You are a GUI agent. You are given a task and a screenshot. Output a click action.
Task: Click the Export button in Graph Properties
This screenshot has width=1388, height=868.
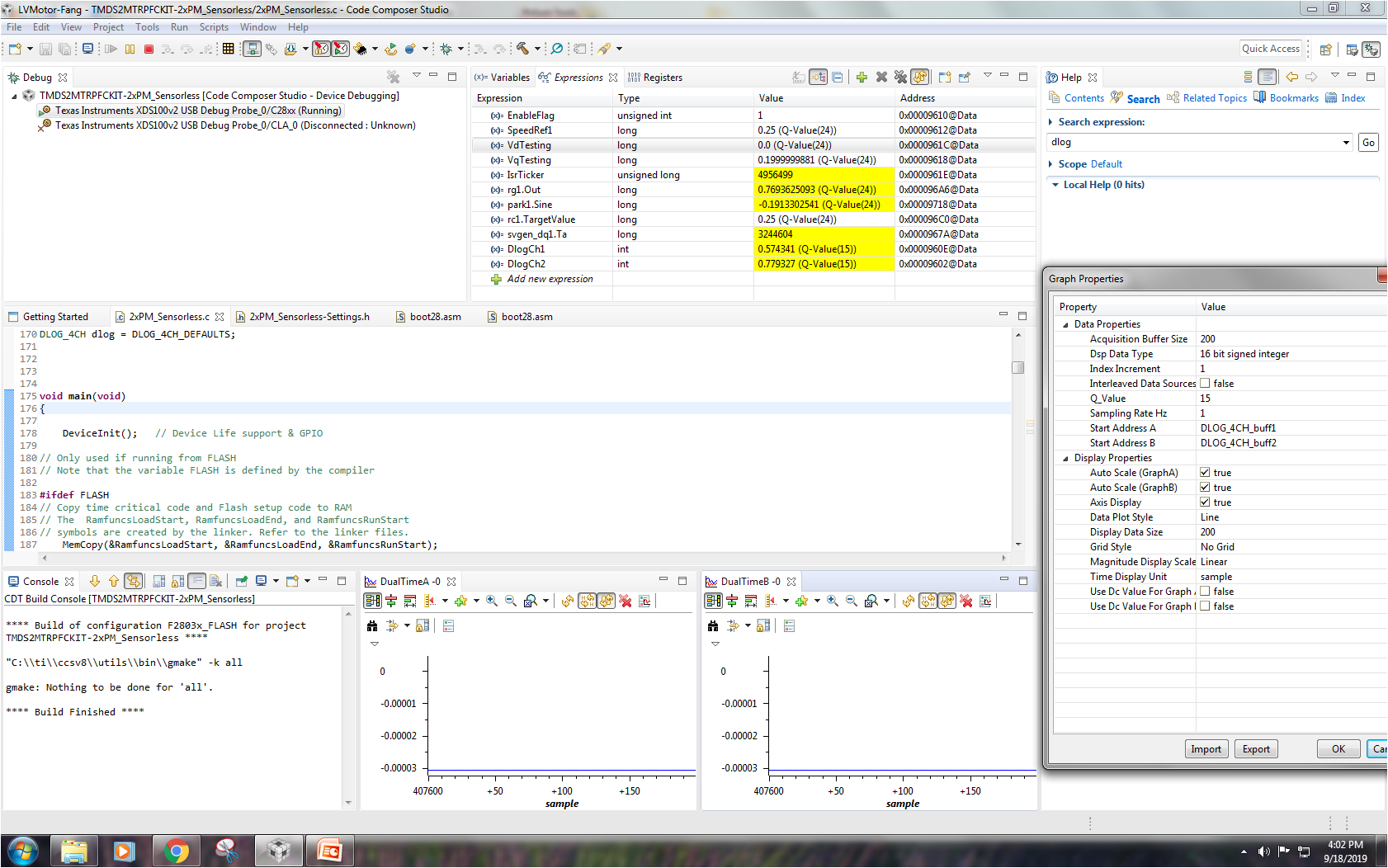[x=1256, y=748]
